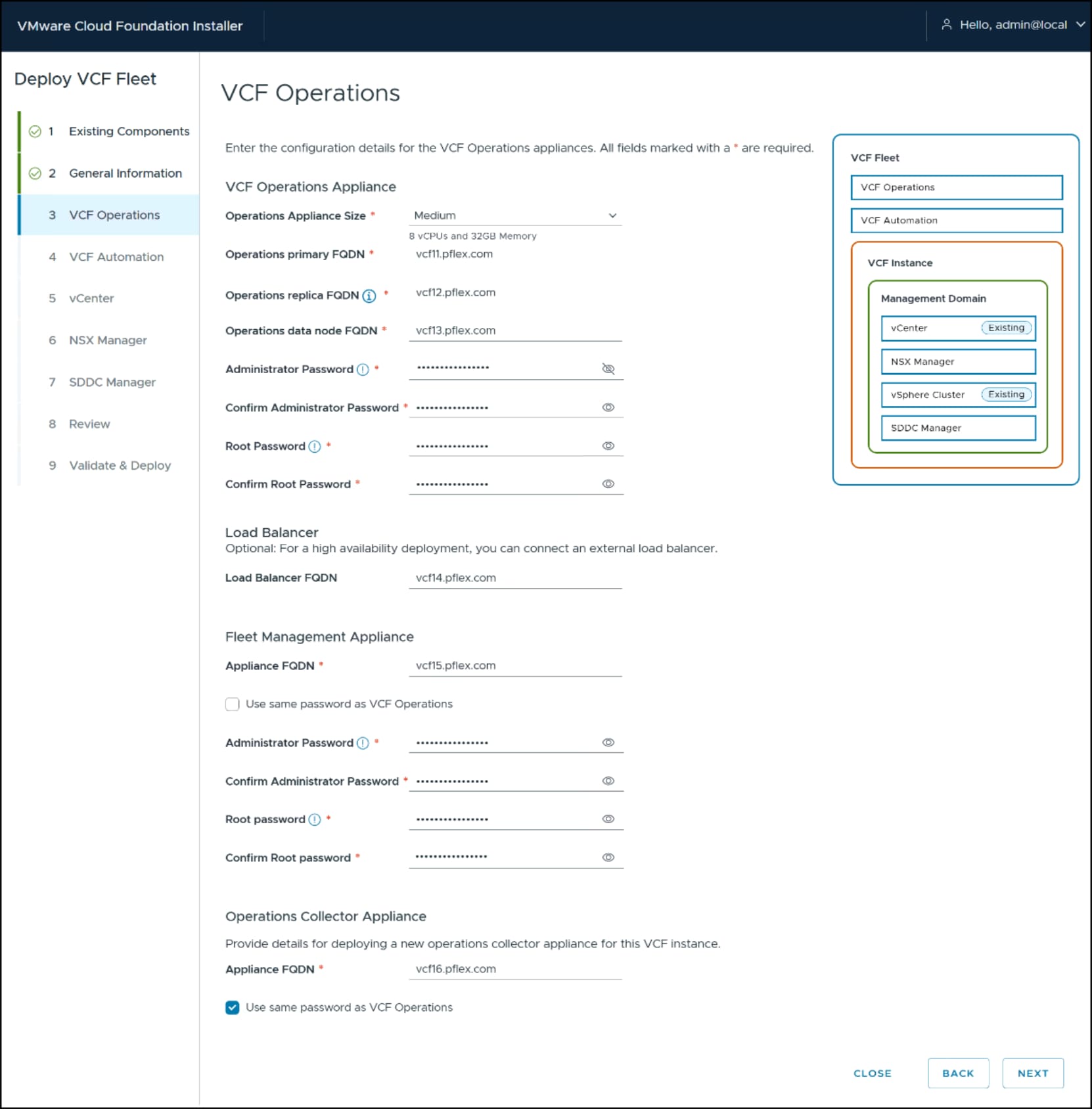Show VCF Operations Confirm Administrator Password
Viewport: 1092px width, 1109px height.
[608, 407]
